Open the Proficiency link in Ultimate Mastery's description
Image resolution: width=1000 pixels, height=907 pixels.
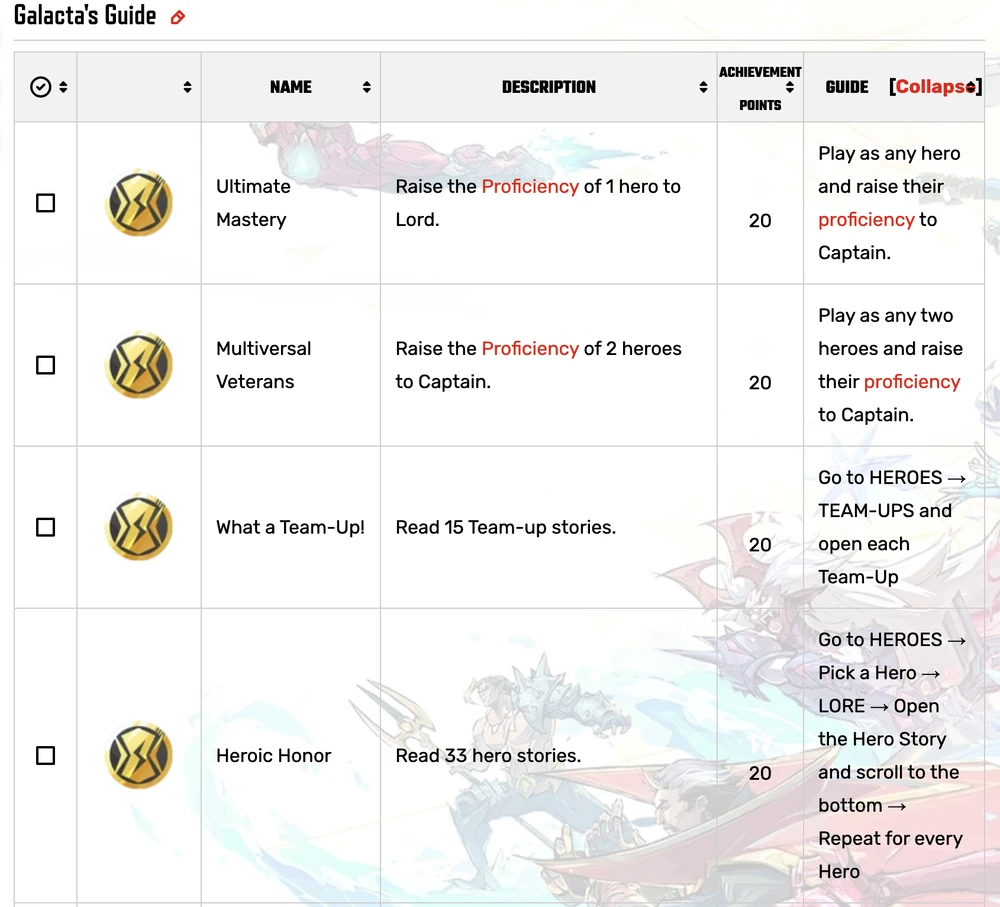point(531,186)
